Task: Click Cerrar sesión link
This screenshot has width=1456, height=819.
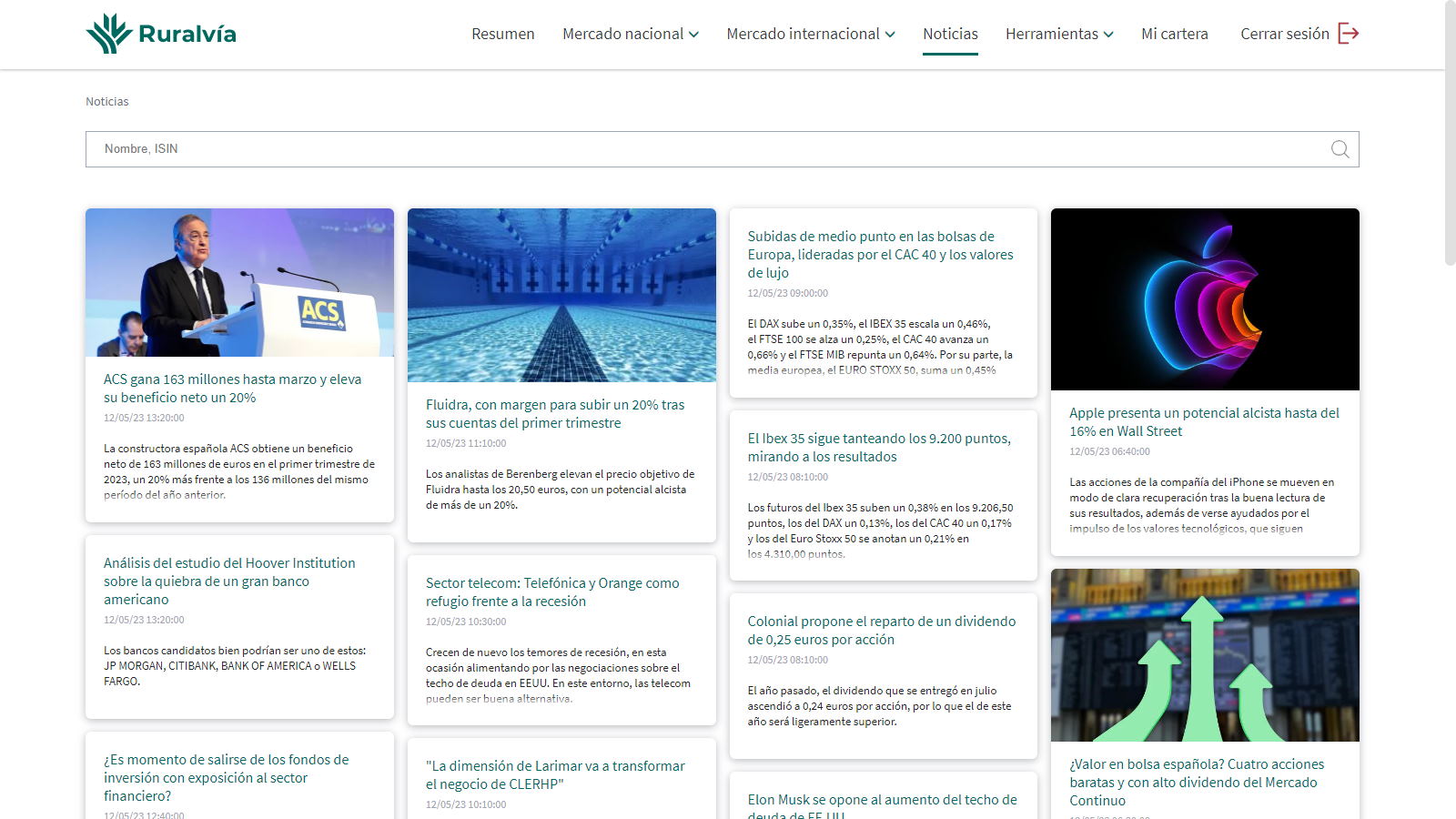Action: pos(1285,34)
